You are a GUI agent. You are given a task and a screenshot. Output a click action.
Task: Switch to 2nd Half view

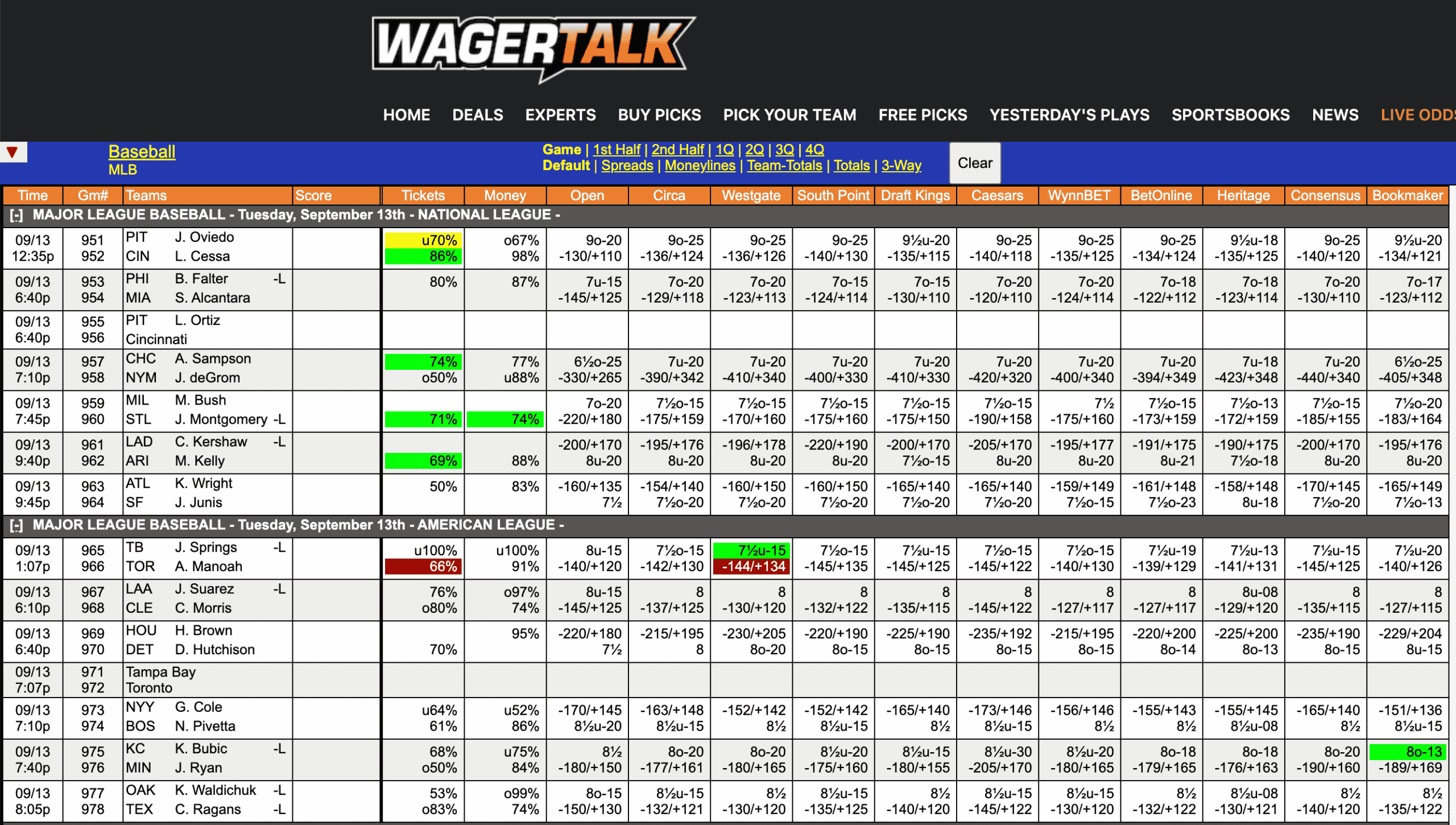677,150
